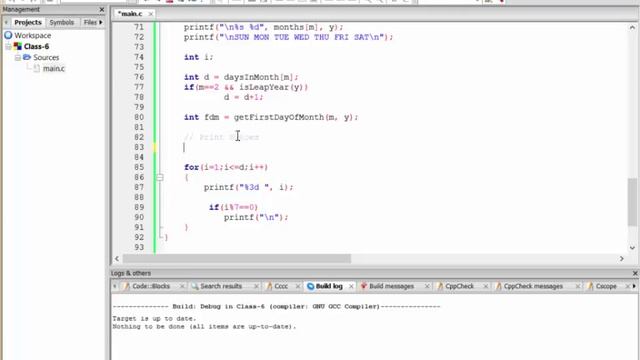Click line number 85 in the margin
The height and width of the screenshot is (360, 640).
tap(139, 167)
